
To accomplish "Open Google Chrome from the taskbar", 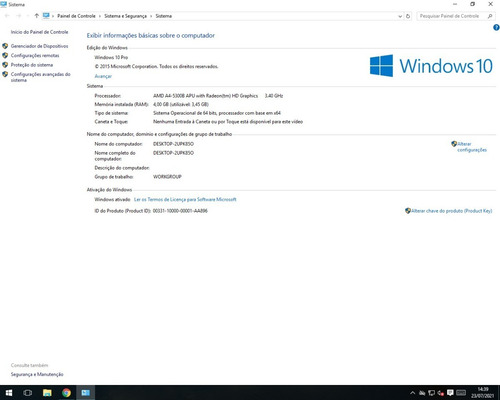I will [x=66, y=393].
